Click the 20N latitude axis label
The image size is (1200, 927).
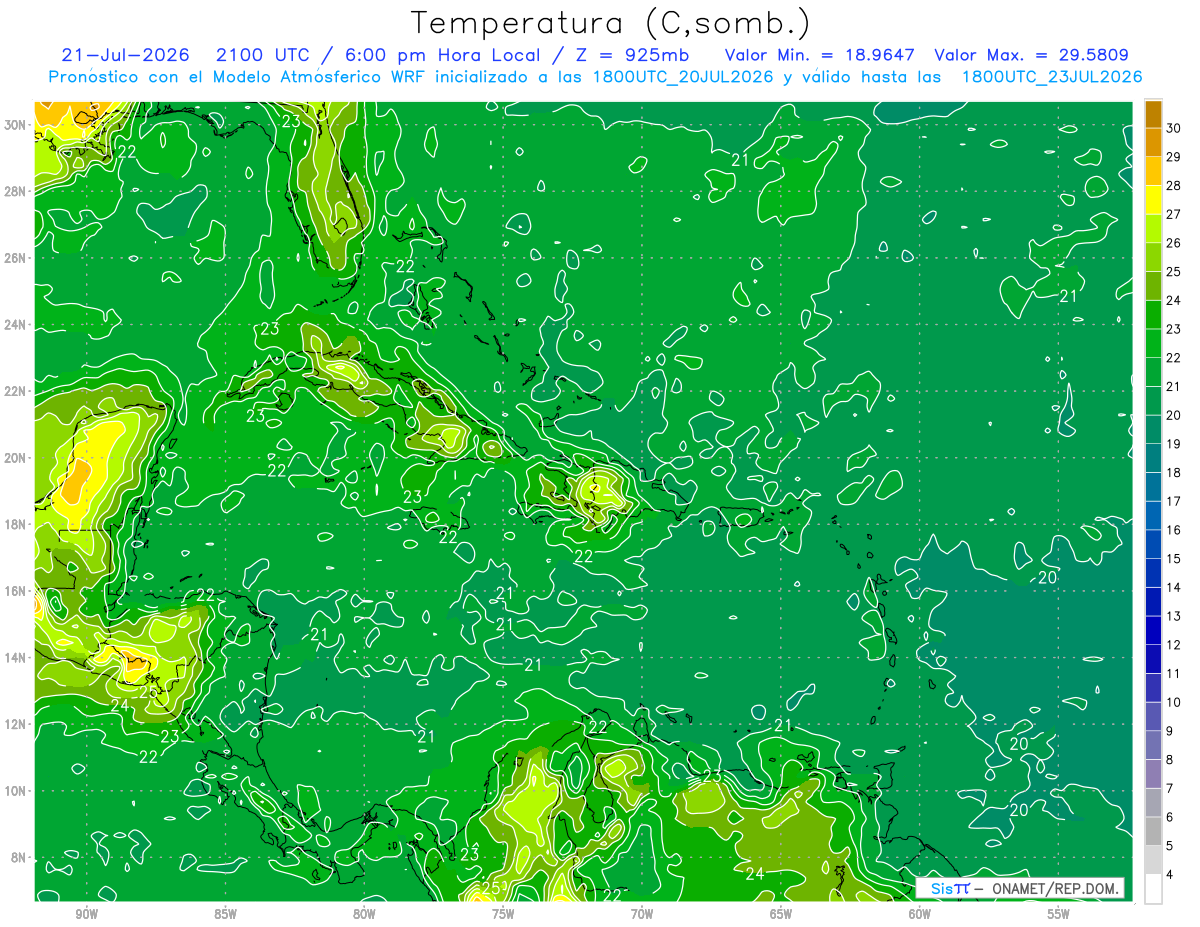pos(17,458)
